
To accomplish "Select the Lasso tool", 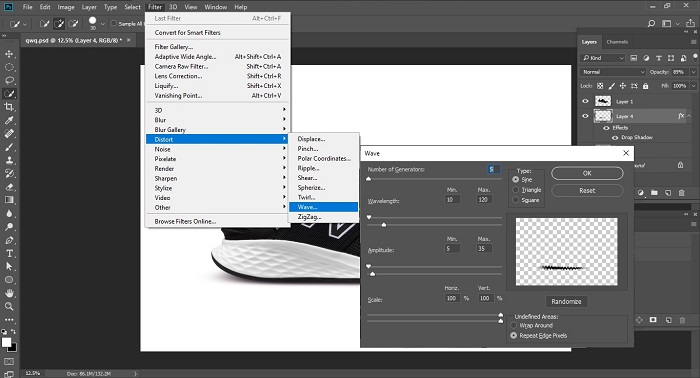I will tap(9, 81).
